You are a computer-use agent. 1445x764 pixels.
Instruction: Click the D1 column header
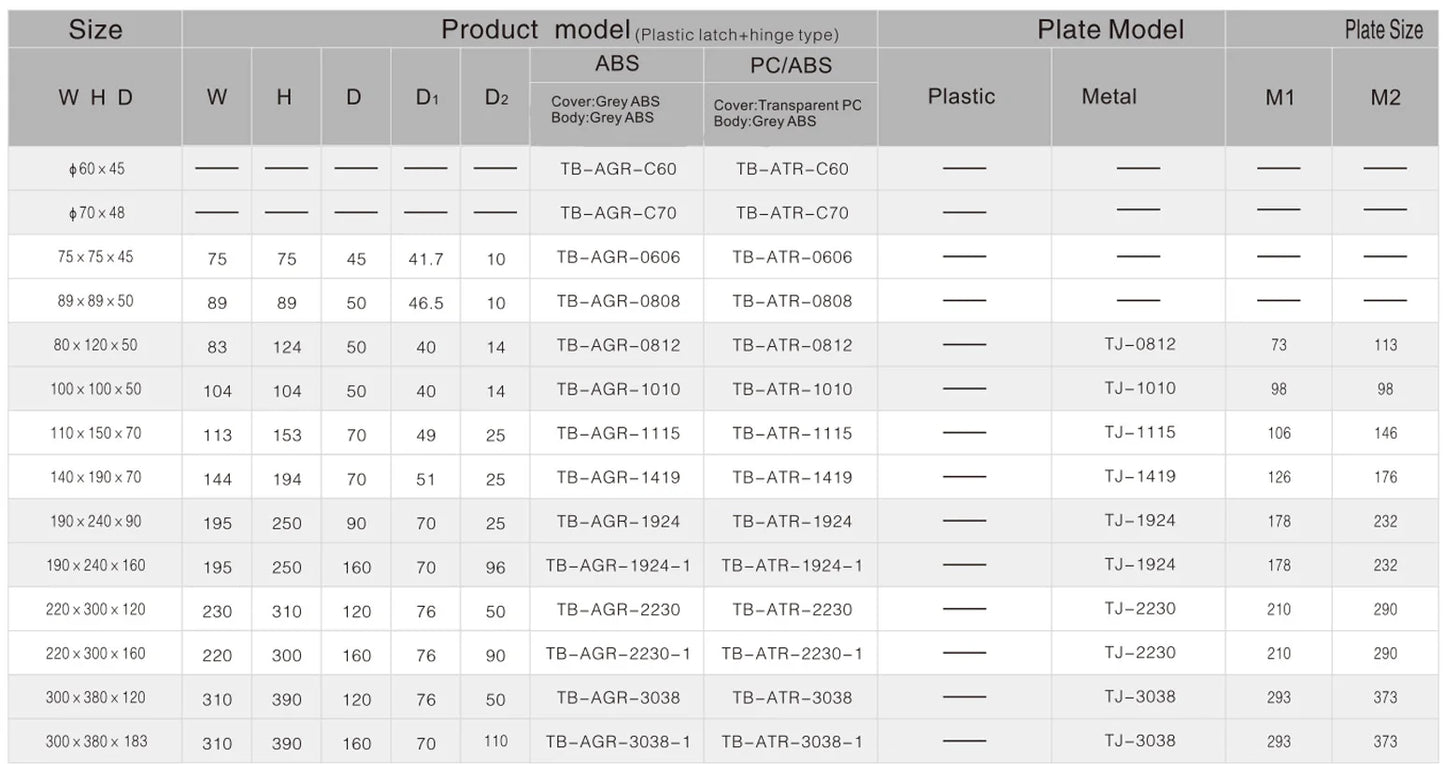[x=426, y=98]
